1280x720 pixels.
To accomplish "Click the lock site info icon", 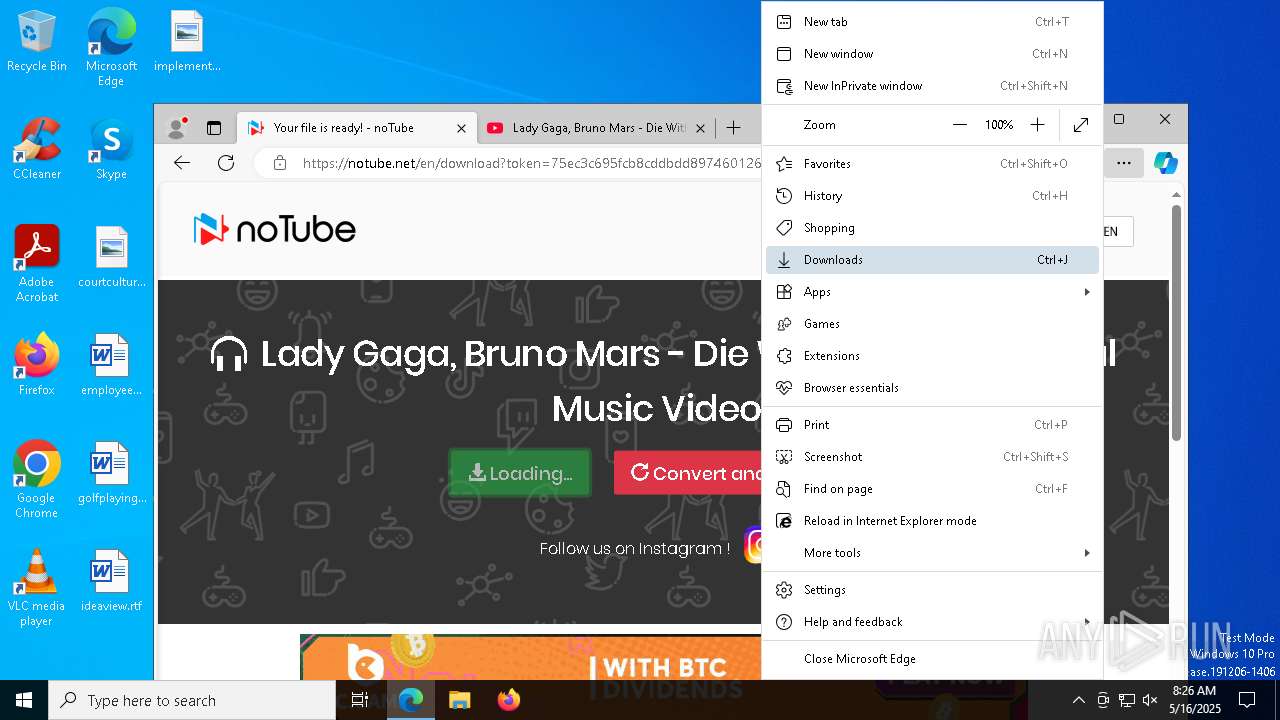I will pos(280,163).
